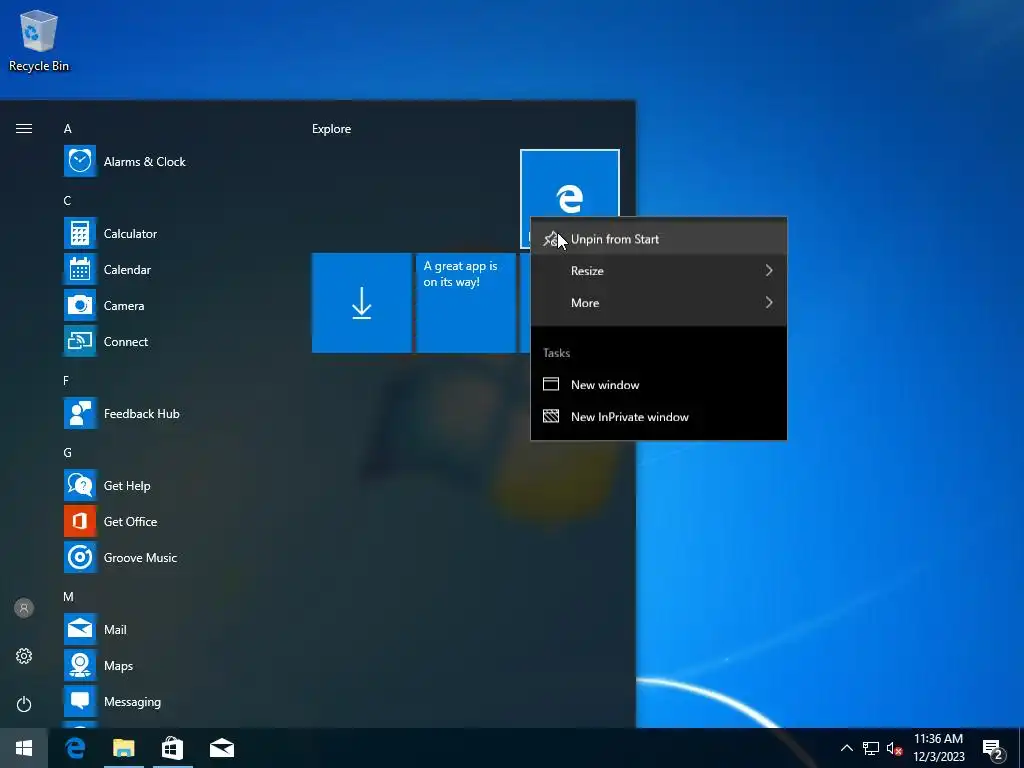Open the user account icon
Viewport: 1024px width, 768px height.
click(x=24, y=608)
